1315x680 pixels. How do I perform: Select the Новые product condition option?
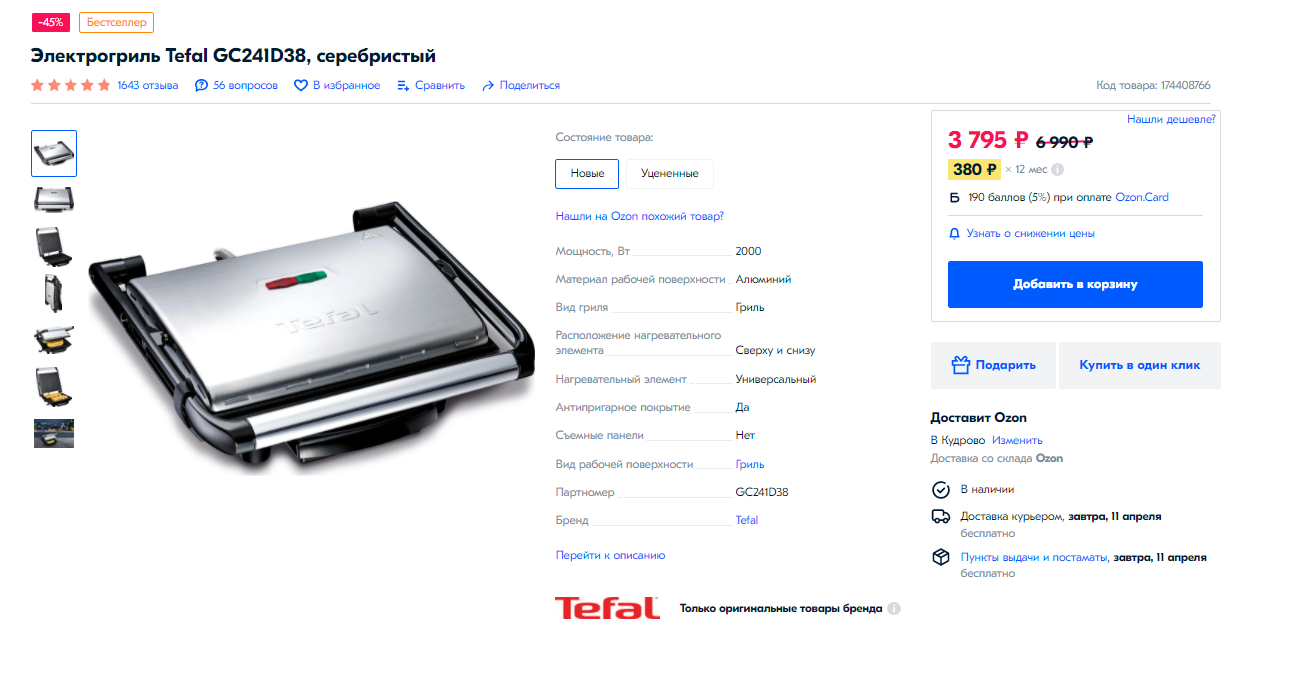[587, 173]
